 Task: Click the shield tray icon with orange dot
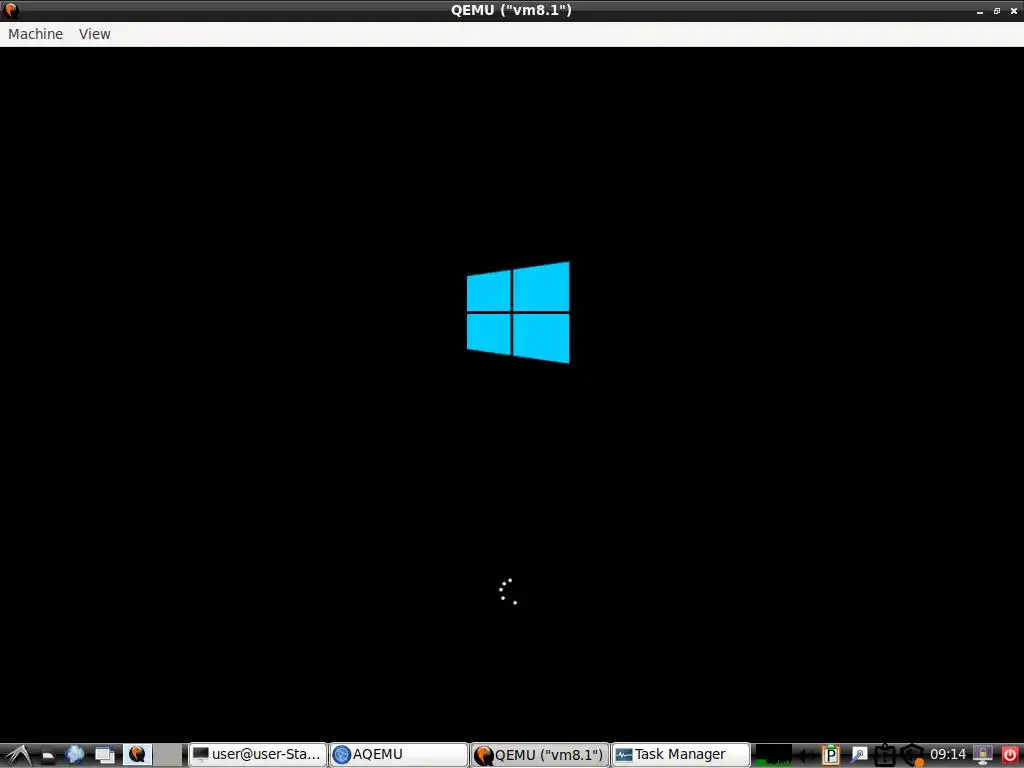(x=912, y=756)
